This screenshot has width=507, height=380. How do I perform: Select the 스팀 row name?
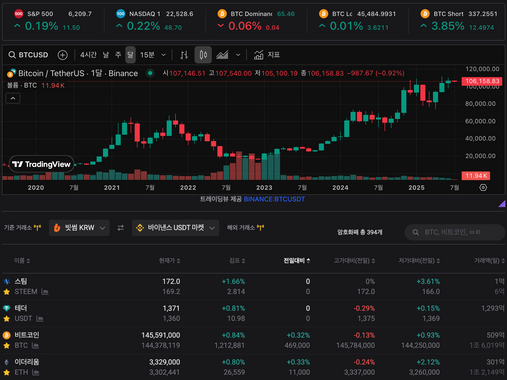coord(21,281)
